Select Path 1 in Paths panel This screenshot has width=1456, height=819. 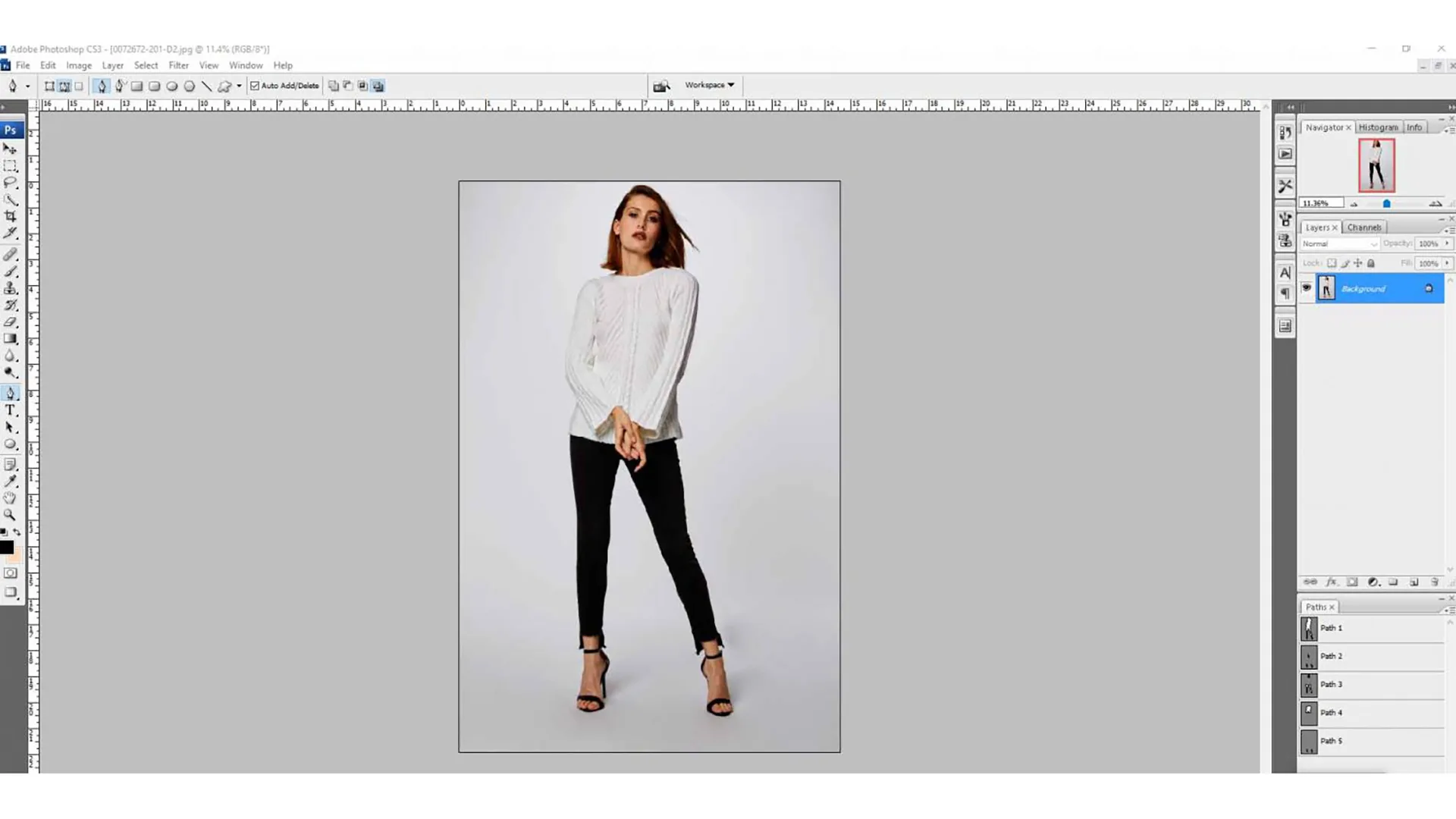coord(1372,628)
